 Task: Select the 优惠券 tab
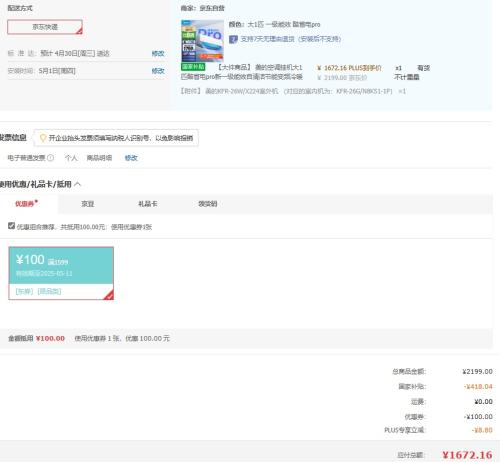(x=26, y=204)
